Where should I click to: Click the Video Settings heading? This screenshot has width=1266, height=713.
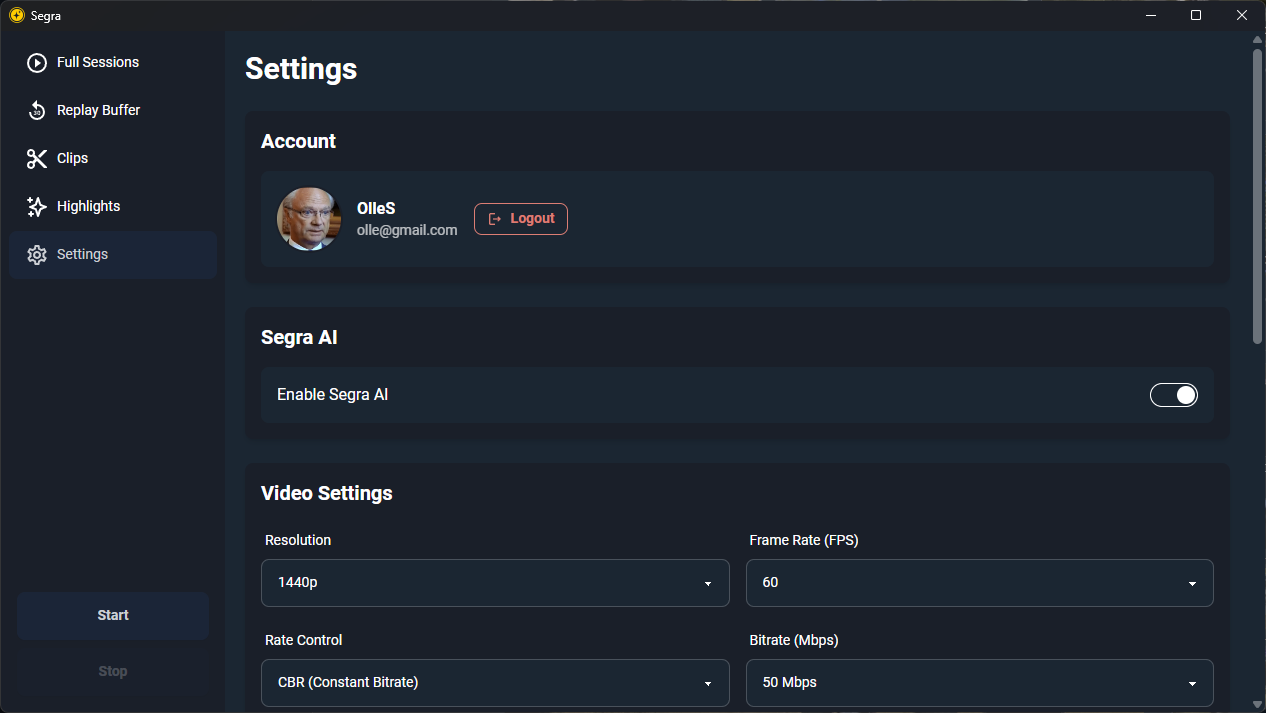pos(327,493)
